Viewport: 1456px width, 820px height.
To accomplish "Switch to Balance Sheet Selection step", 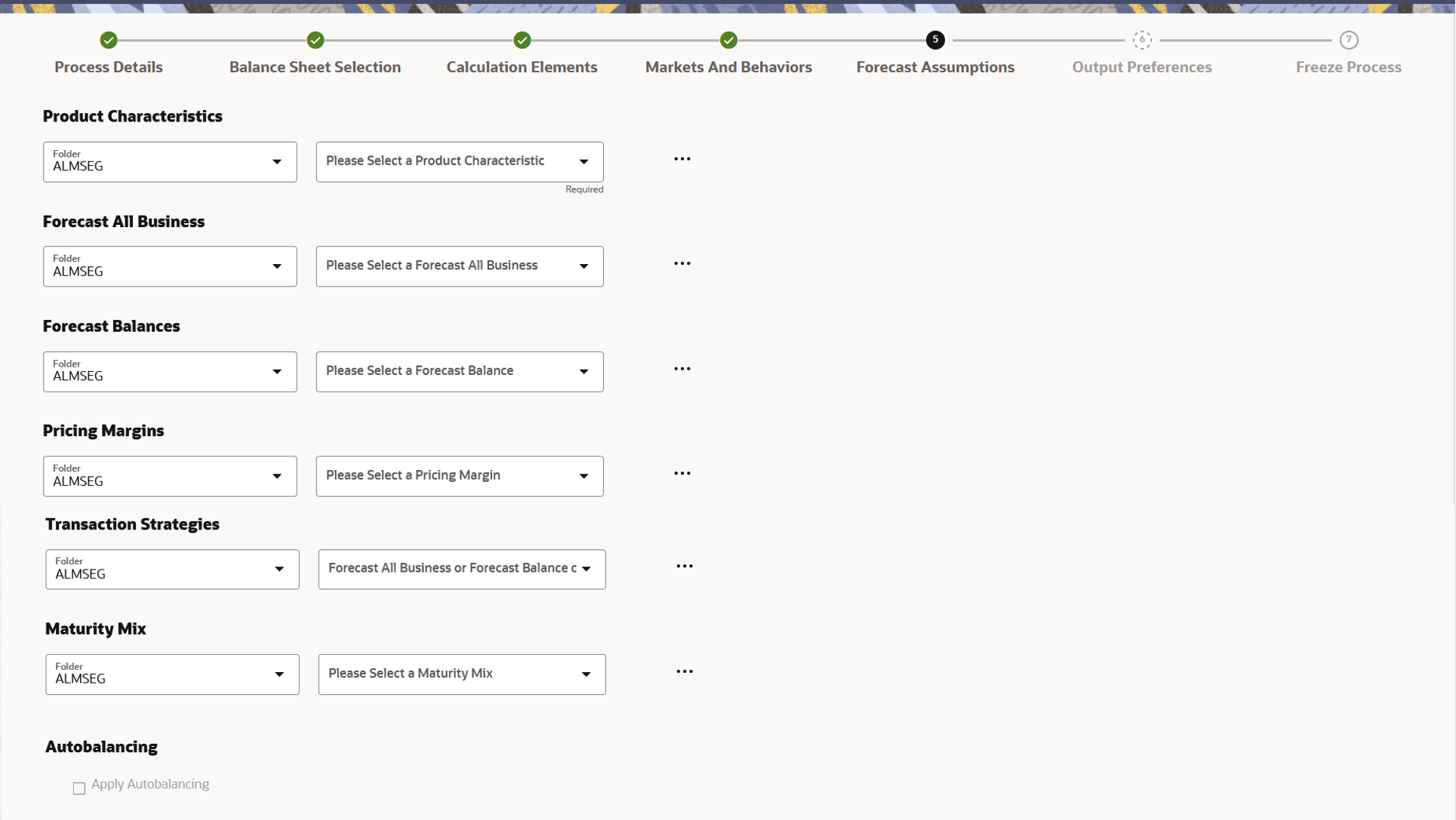I will point(315,67).
